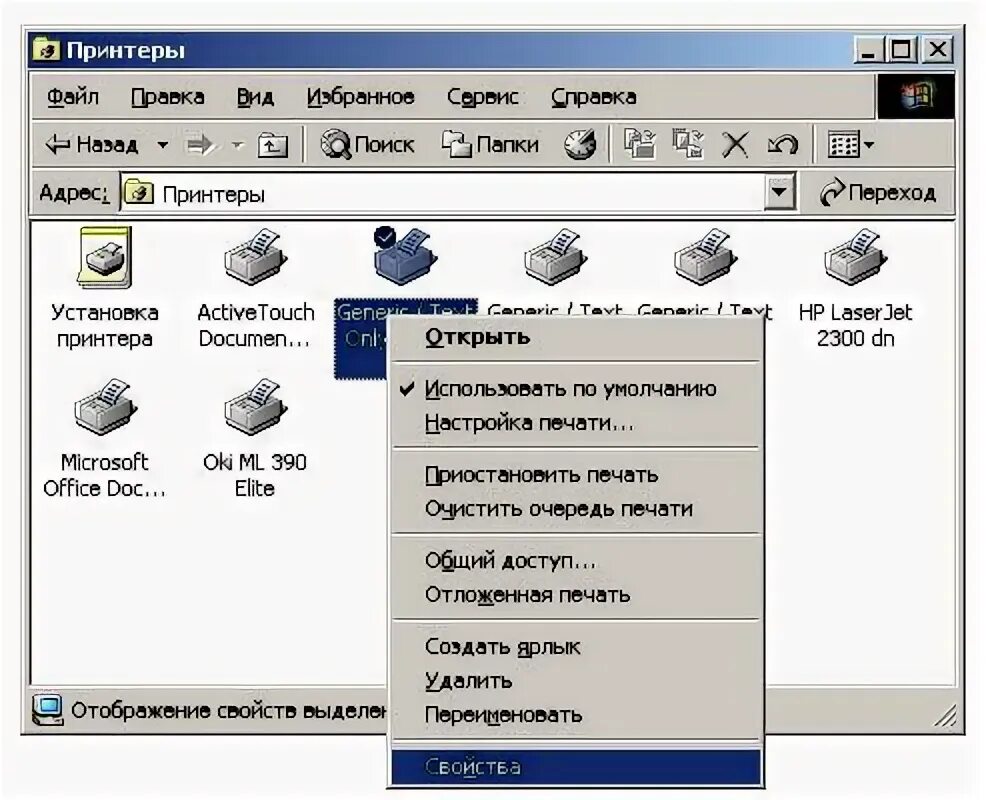Select the ActiveTouch Document printer icon
The height and width of the screenshot is (800, 986).
[255, 257]
